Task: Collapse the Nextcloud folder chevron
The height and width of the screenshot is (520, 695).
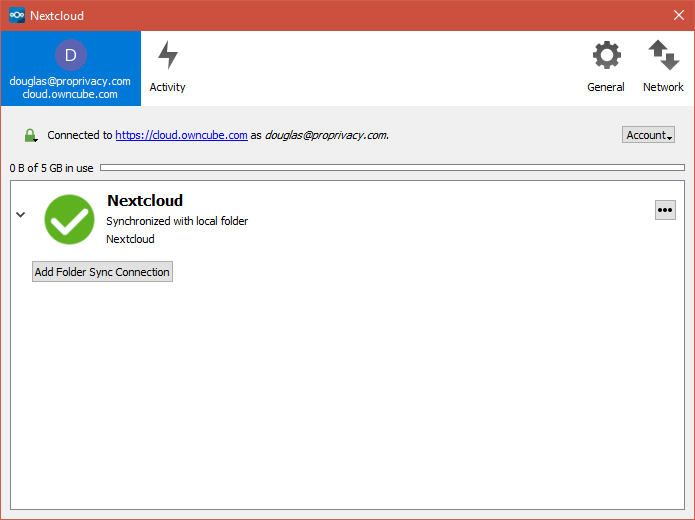Action: [20, 215]
